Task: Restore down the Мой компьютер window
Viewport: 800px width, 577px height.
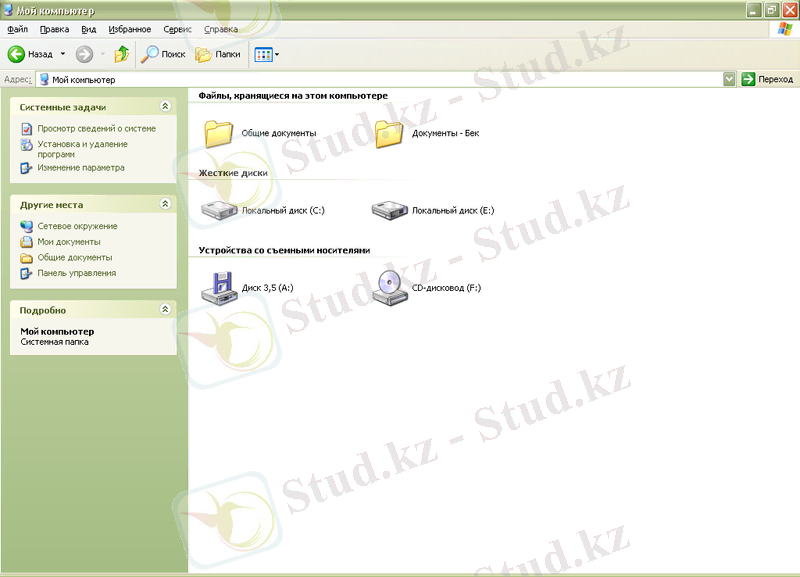Action: 772,10
